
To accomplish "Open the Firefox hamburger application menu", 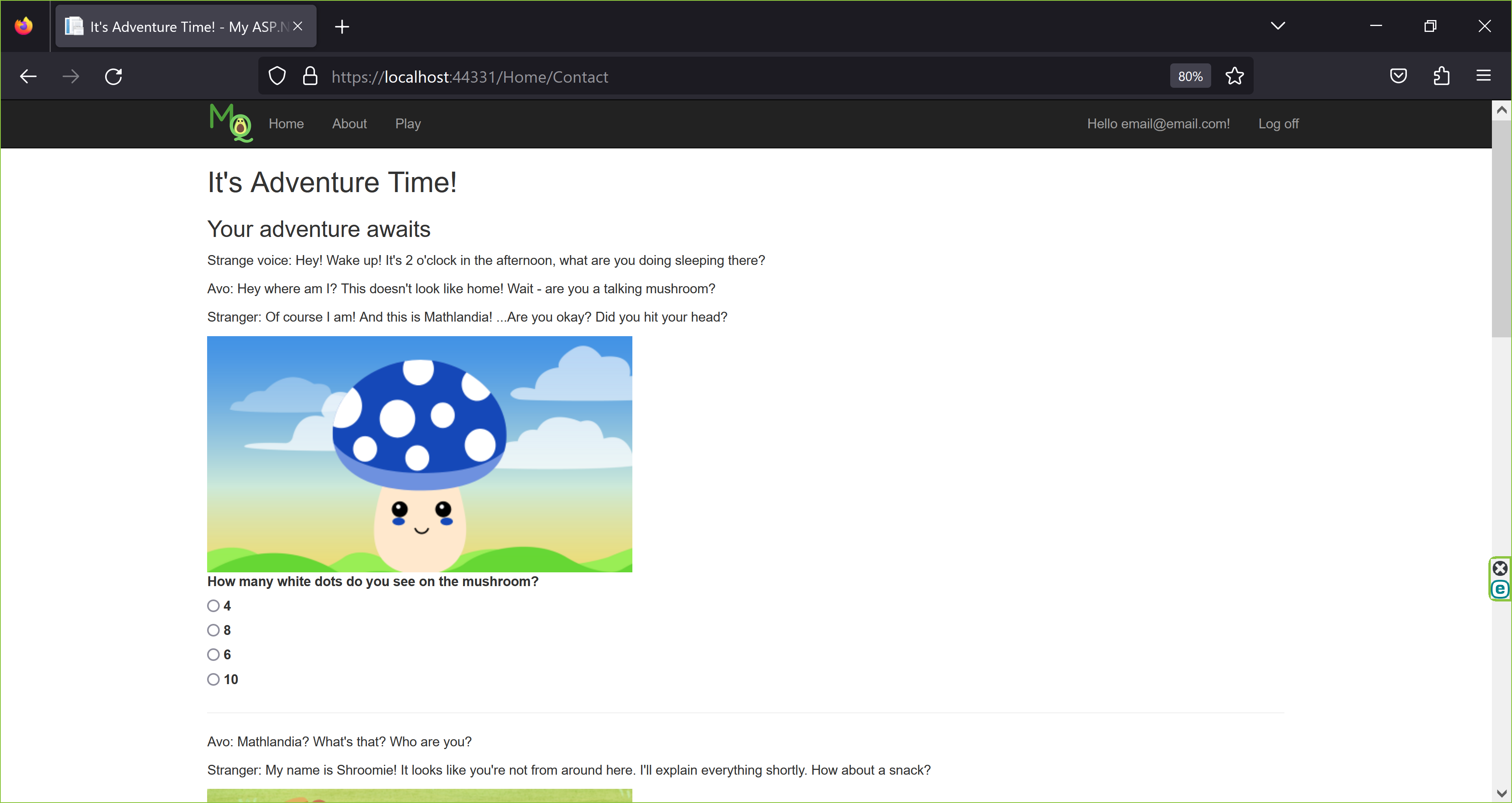I will tap(1483, 76).
